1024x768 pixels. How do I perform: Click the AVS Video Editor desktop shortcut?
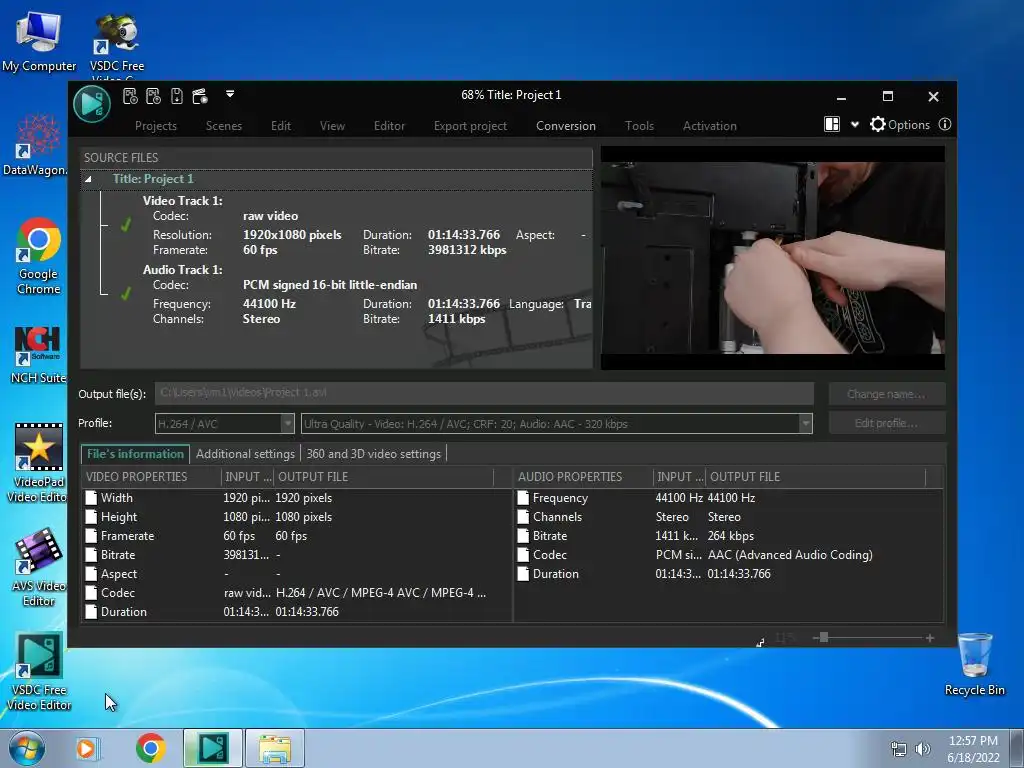38,568
